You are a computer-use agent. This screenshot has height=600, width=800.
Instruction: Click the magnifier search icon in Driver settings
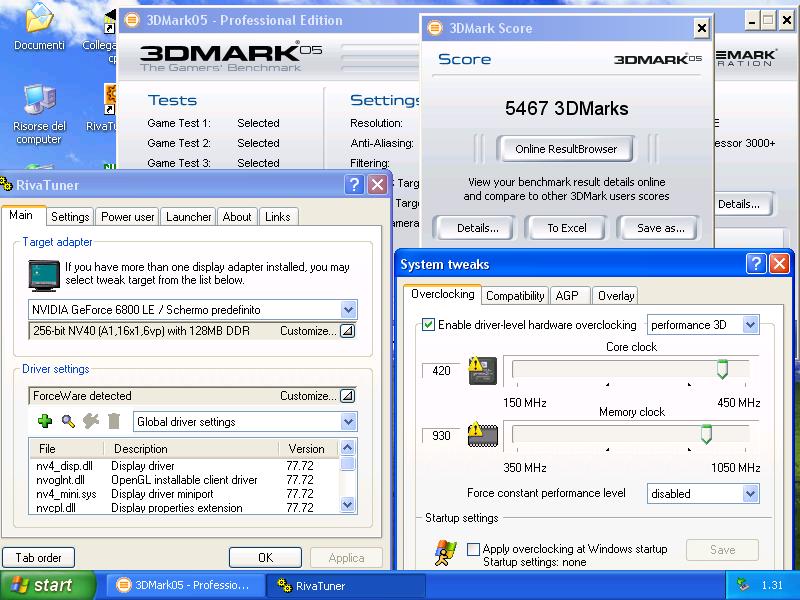pyautogui.click(x=68, y=421)
